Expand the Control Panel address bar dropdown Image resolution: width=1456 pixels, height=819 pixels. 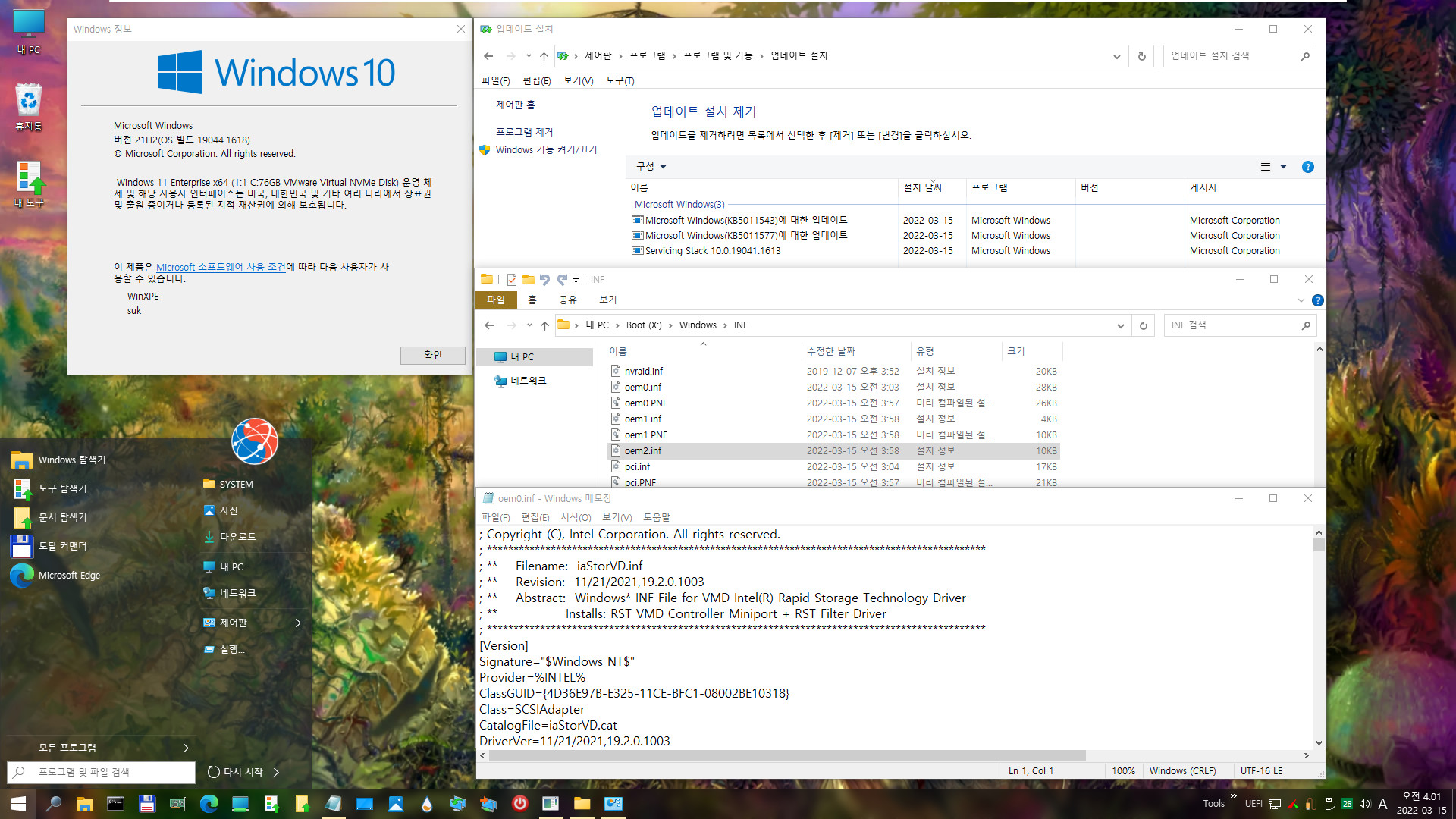pyautogui.click(x=1116, y=56)
